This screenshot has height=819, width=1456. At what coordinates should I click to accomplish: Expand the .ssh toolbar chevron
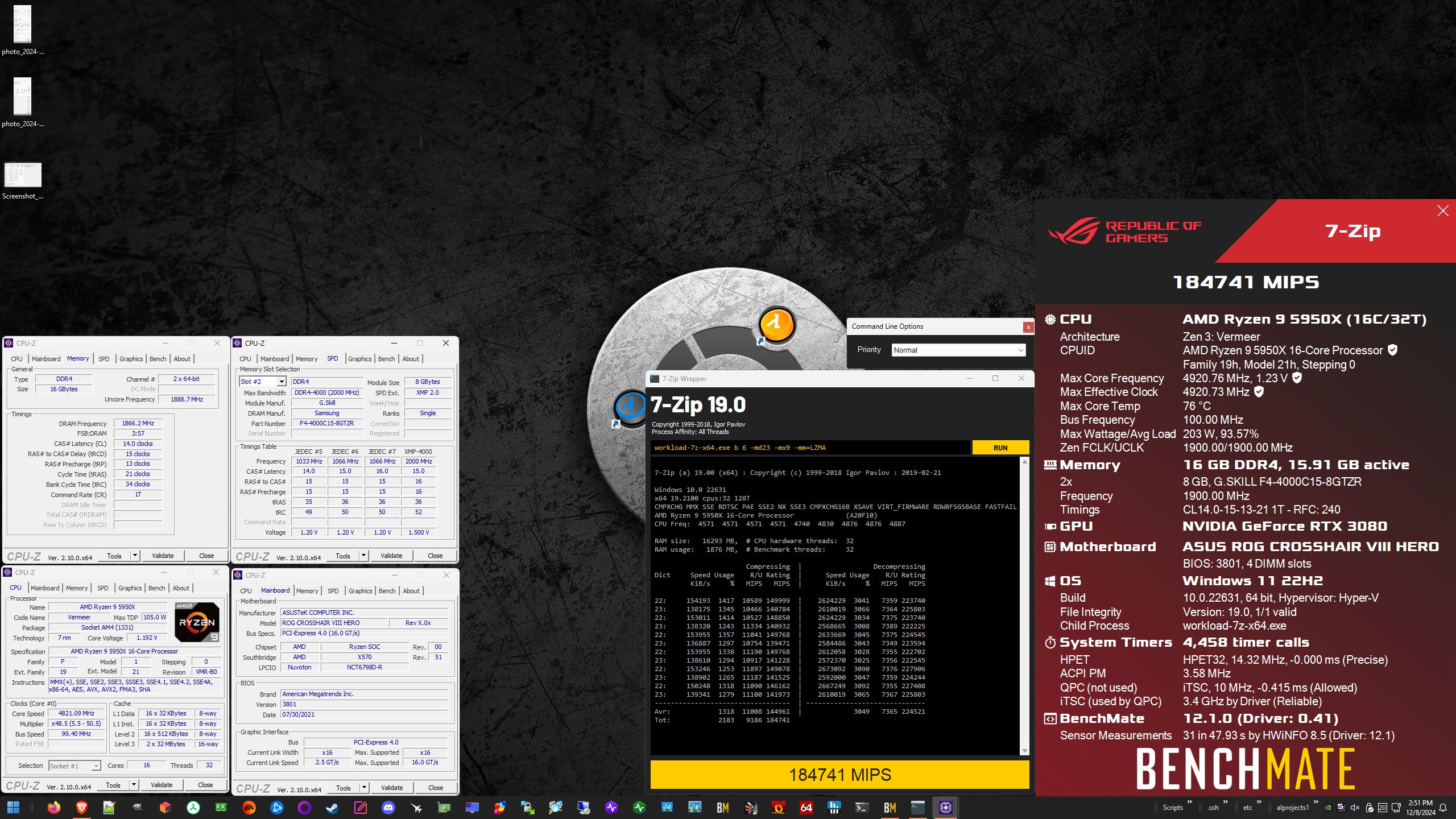coord(1225,802)
